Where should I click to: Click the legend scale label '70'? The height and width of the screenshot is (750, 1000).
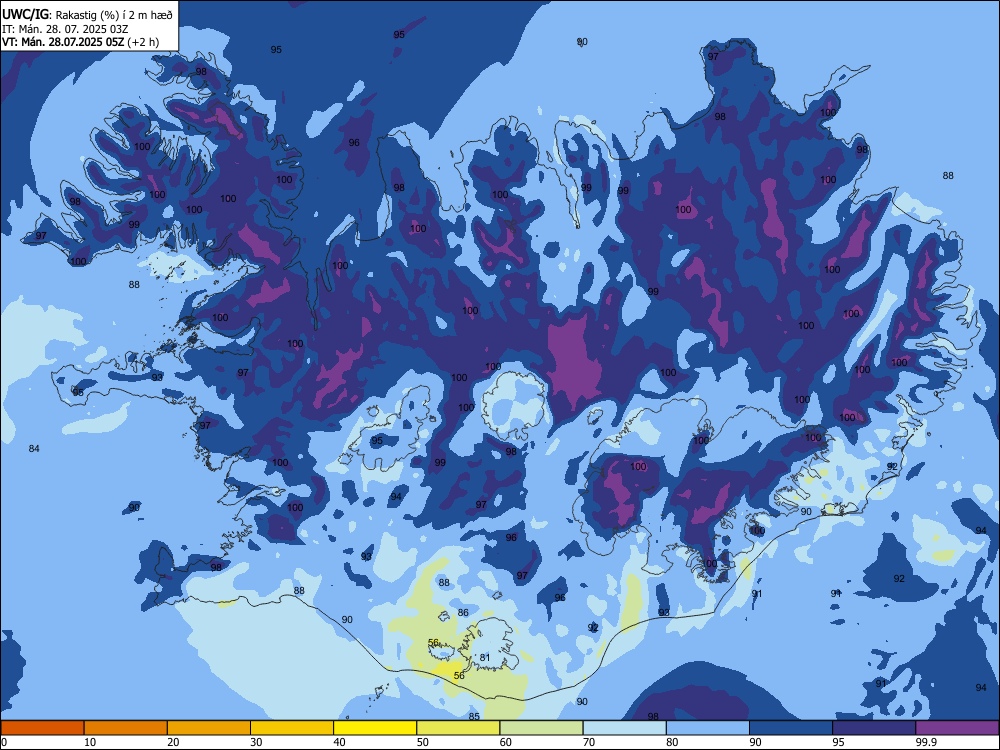[589, 742]
